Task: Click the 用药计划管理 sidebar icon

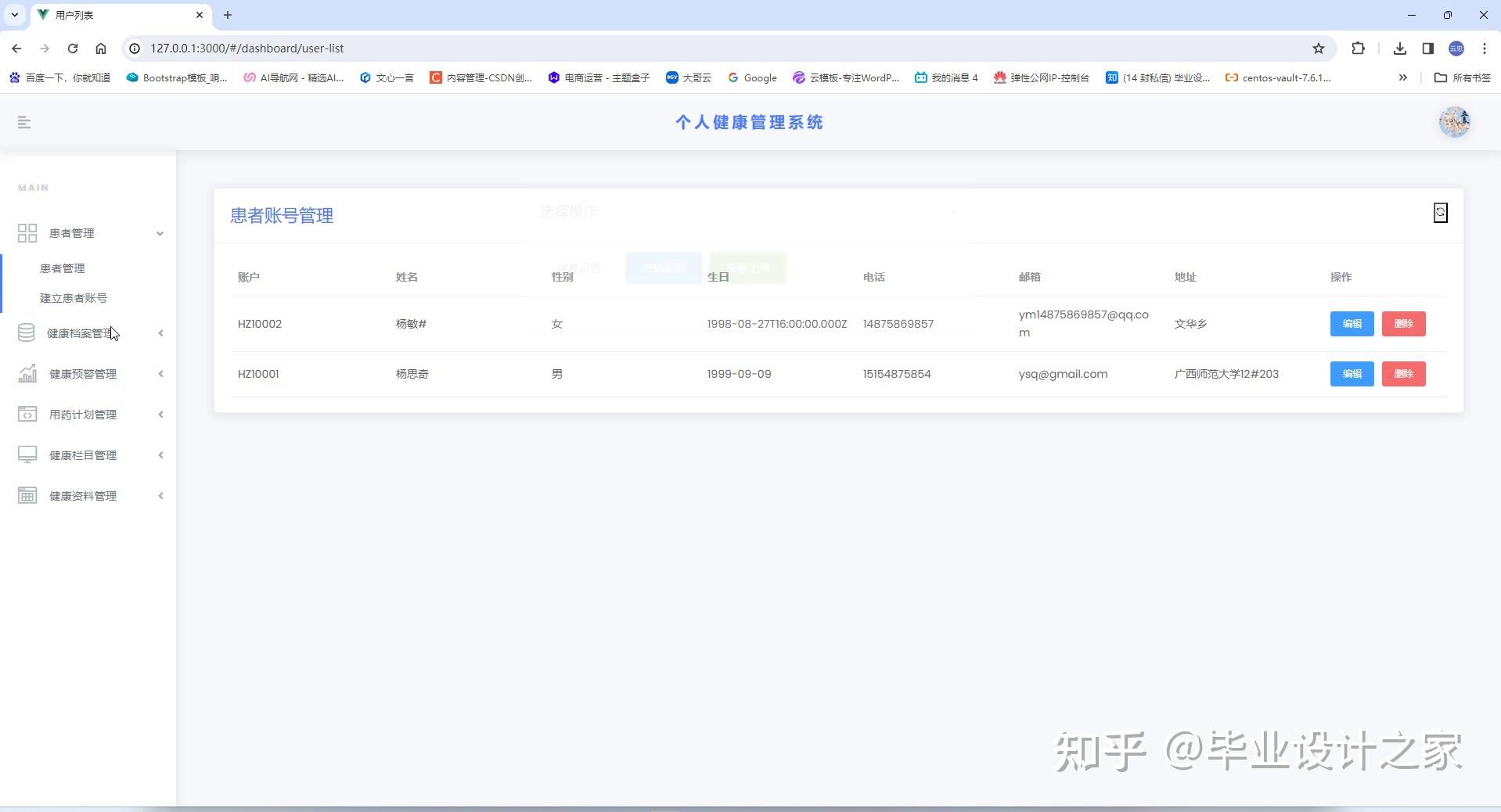Action: [27, 415]
